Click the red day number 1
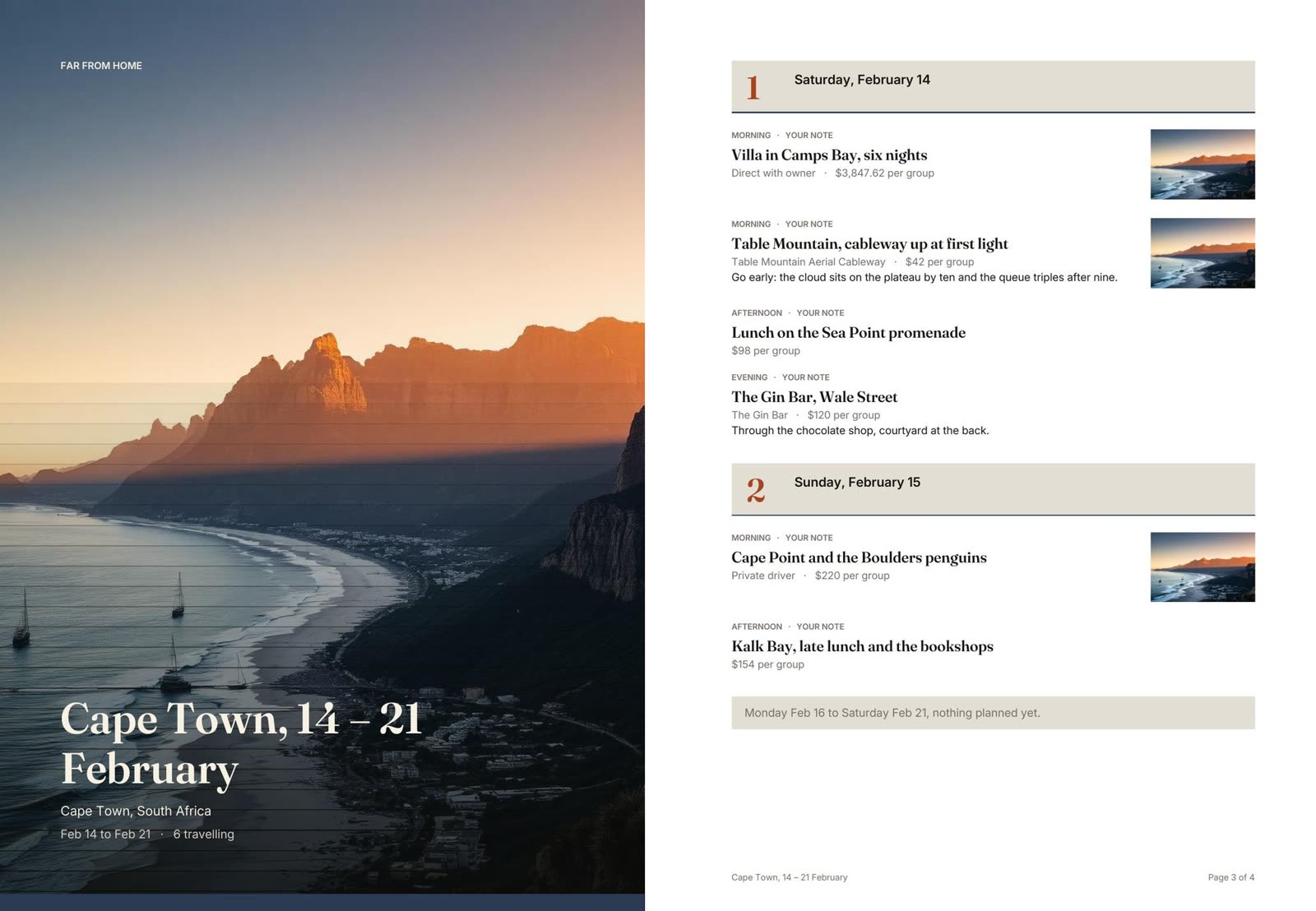 753,87
